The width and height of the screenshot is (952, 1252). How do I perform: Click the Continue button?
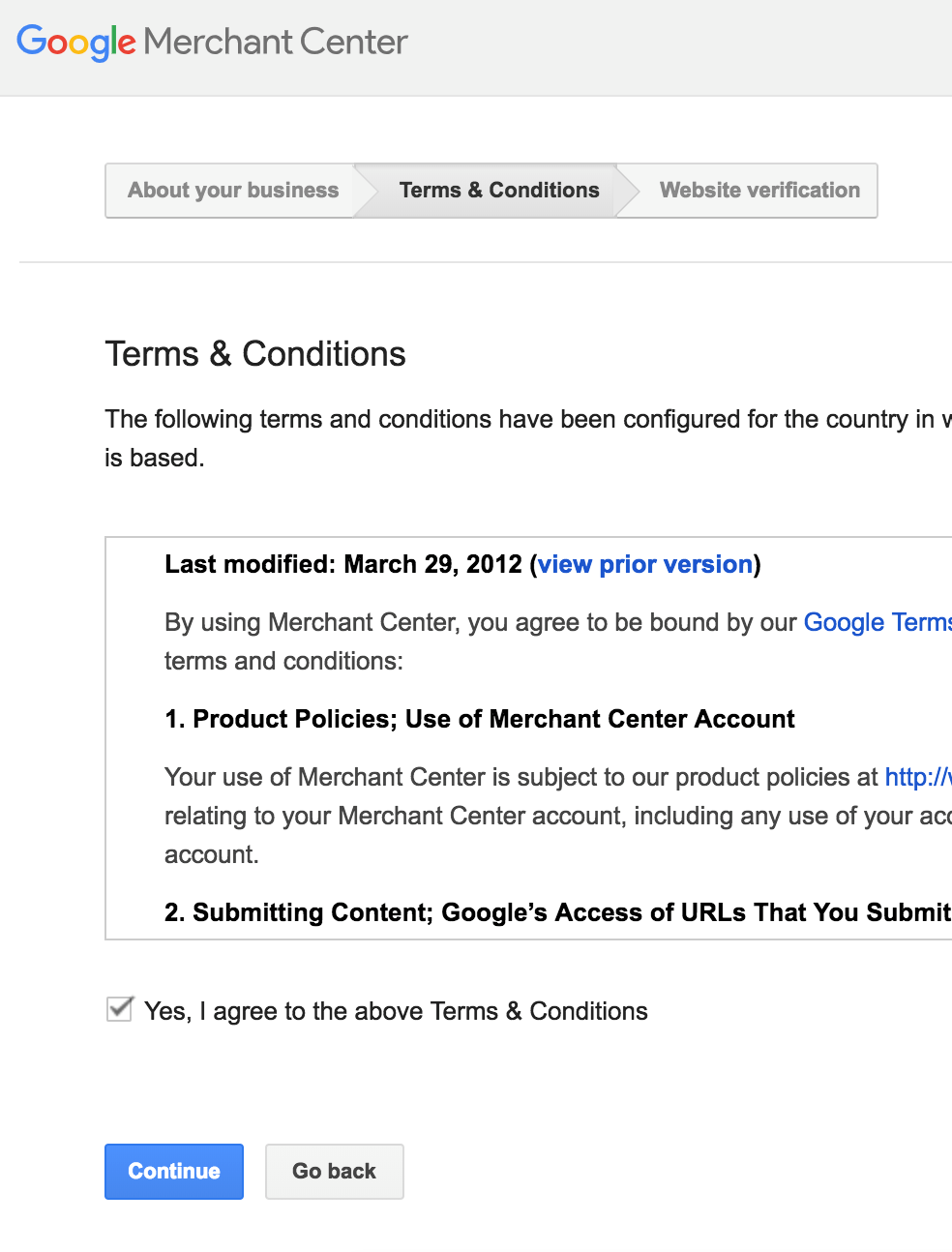tap(173, 1171)
